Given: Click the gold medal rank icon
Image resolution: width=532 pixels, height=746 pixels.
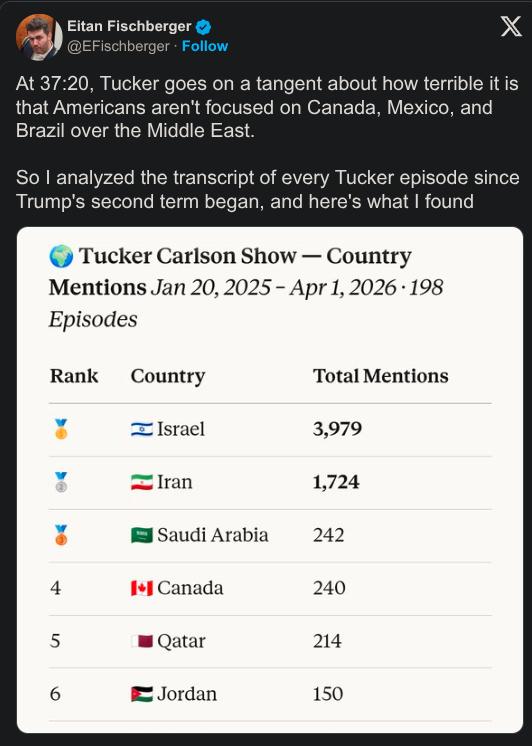Looking at the screenshot, I should [x=61, y=429].
